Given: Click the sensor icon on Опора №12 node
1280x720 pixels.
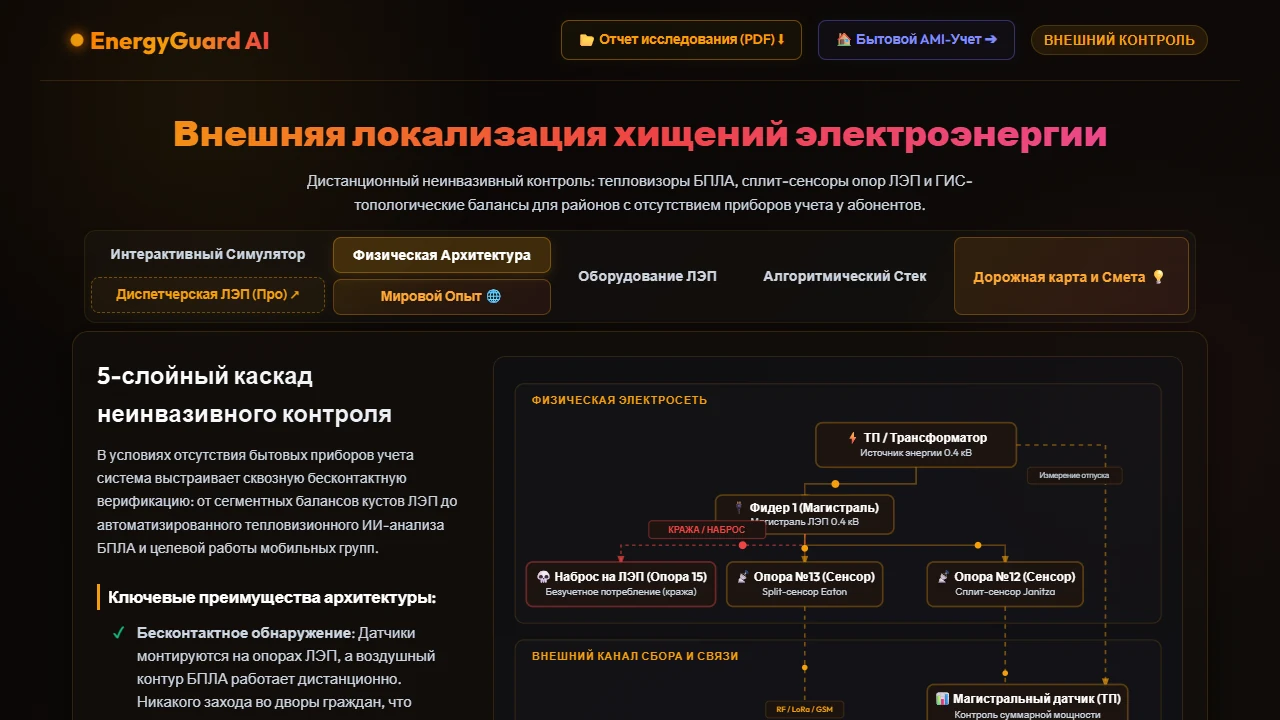Looking at the screenshot, I should 942,577.
